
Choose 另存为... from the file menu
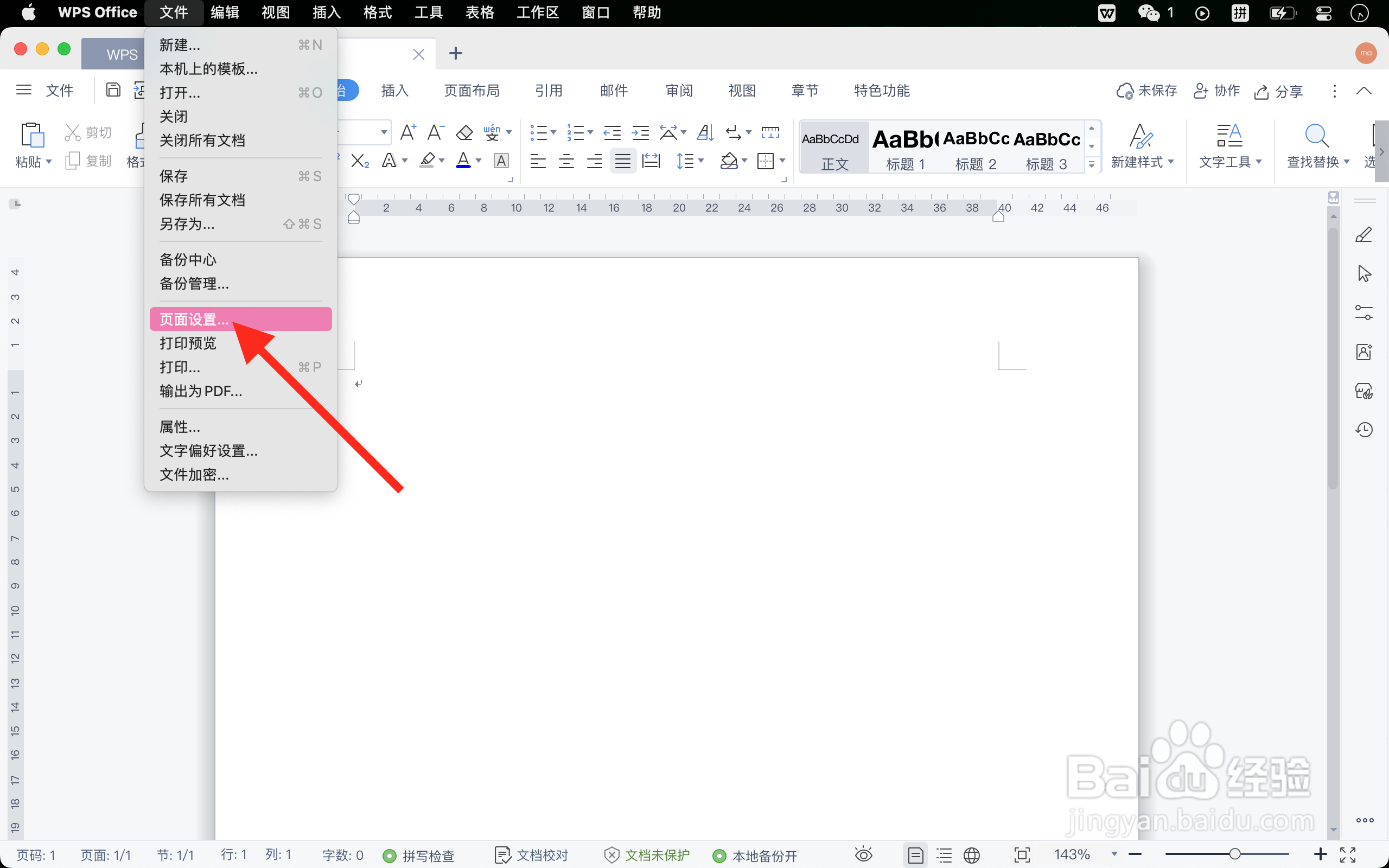[x=240, y=224]
